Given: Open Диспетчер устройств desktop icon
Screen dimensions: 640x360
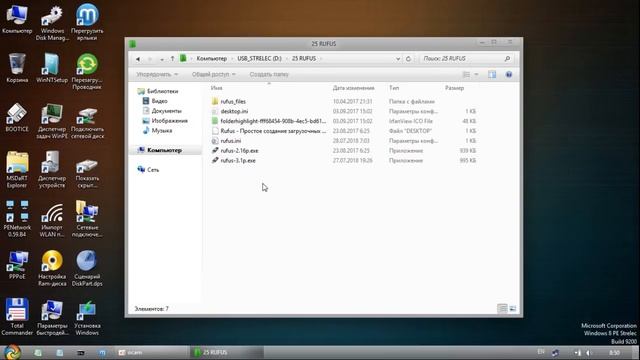Looking at the screenshot, I should point(52,170).
